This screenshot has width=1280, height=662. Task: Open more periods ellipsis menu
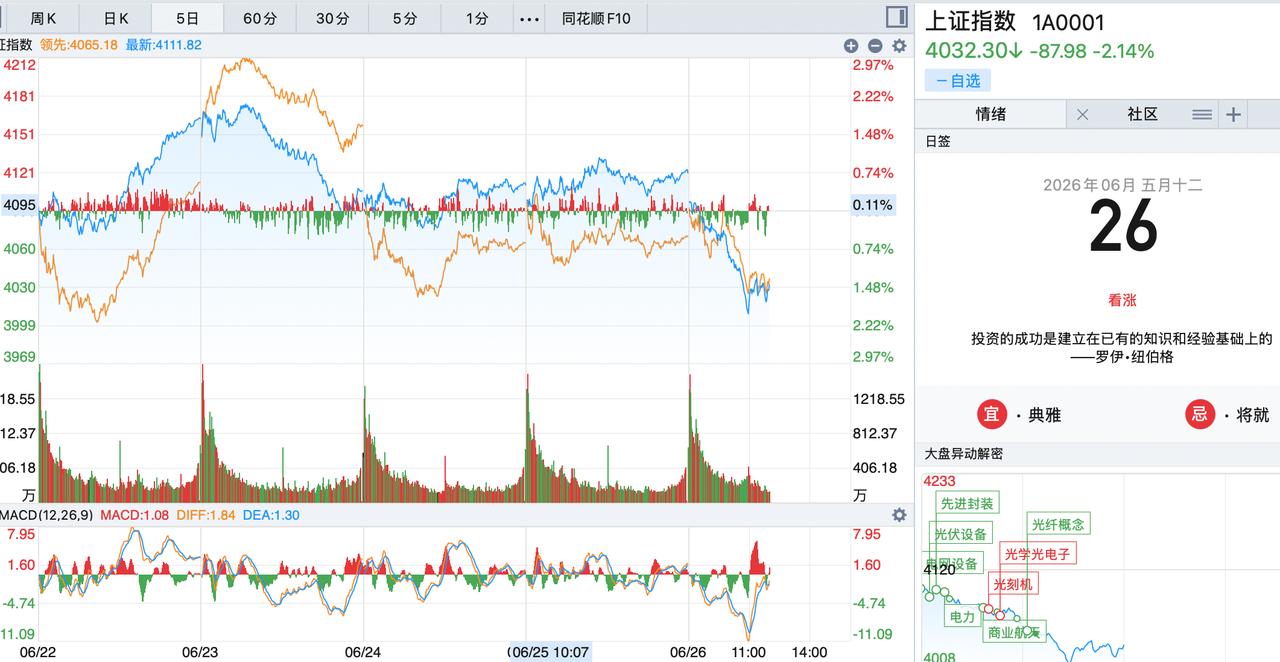(x=530, y=18)
